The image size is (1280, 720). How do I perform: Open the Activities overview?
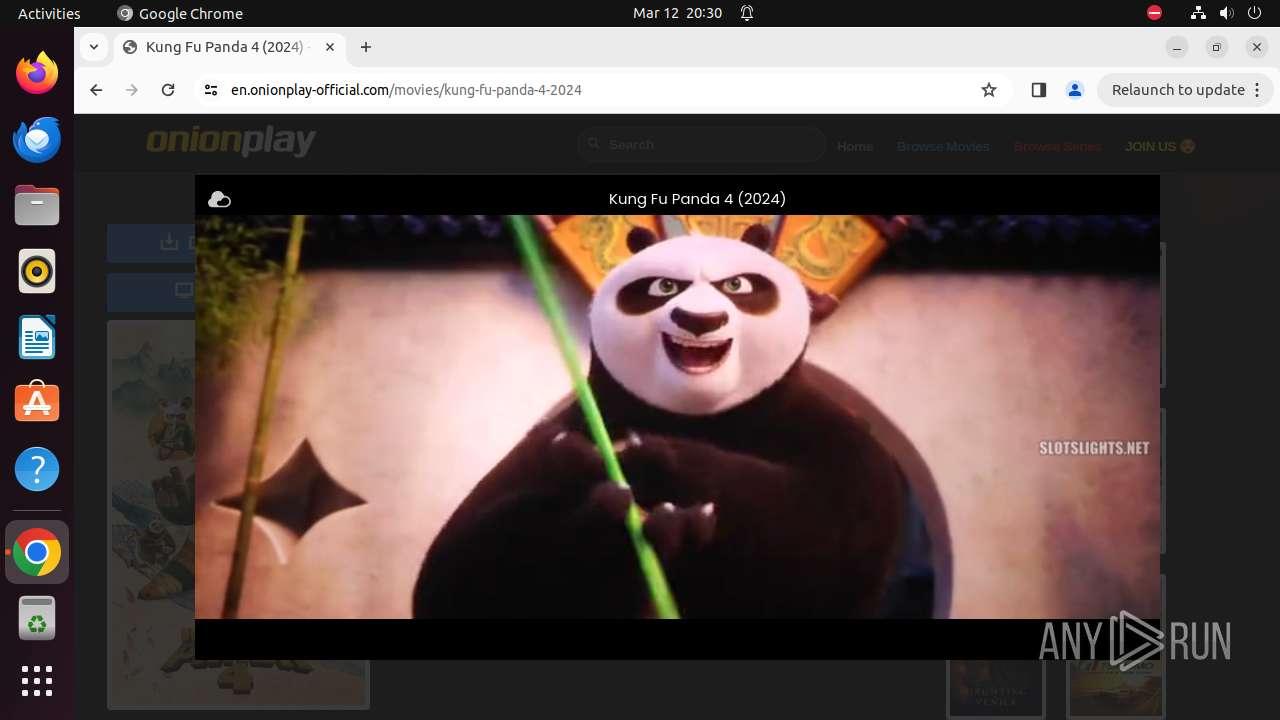[x=49, y=13]
